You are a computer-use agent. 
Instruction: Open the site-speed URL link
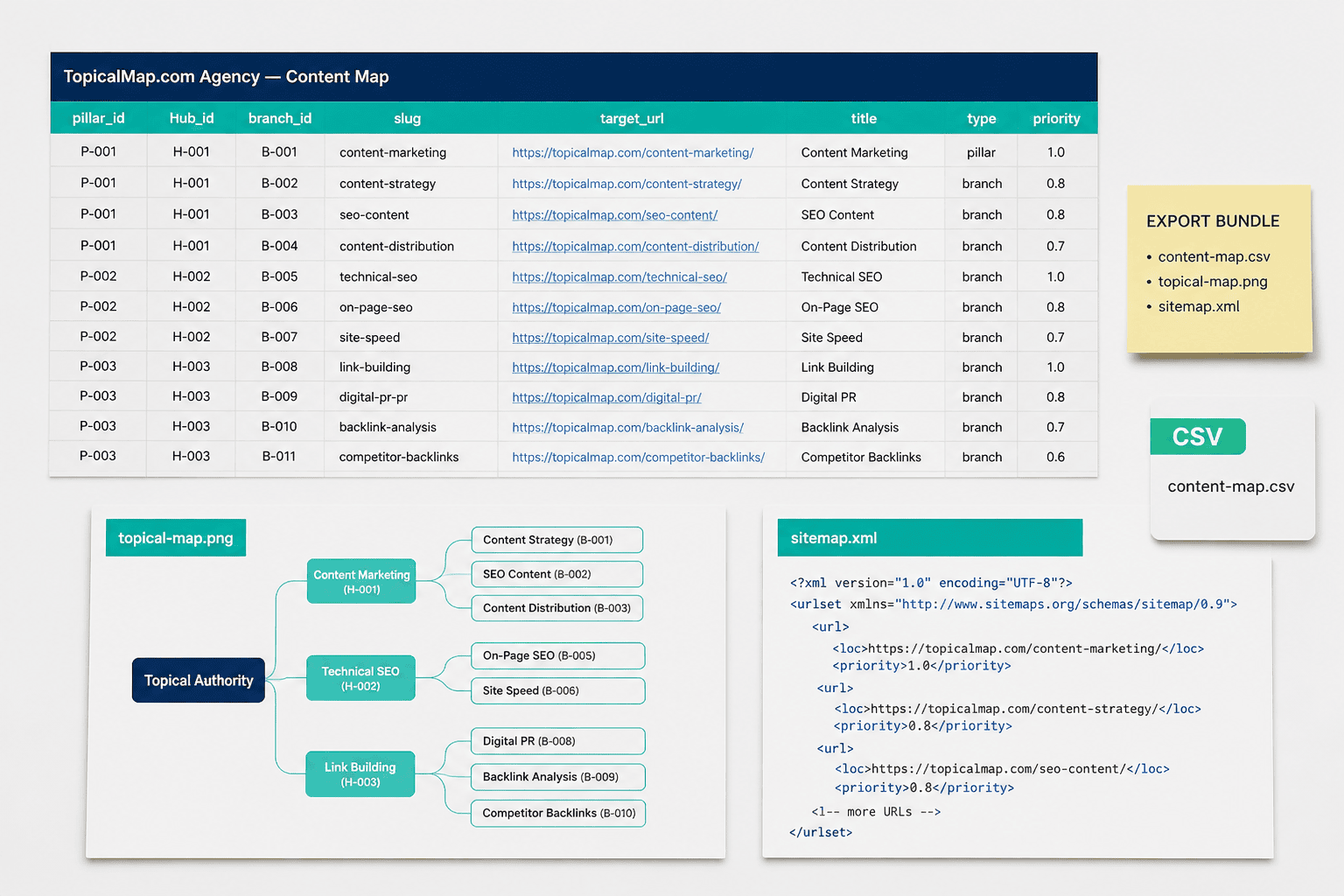(610, 337)
